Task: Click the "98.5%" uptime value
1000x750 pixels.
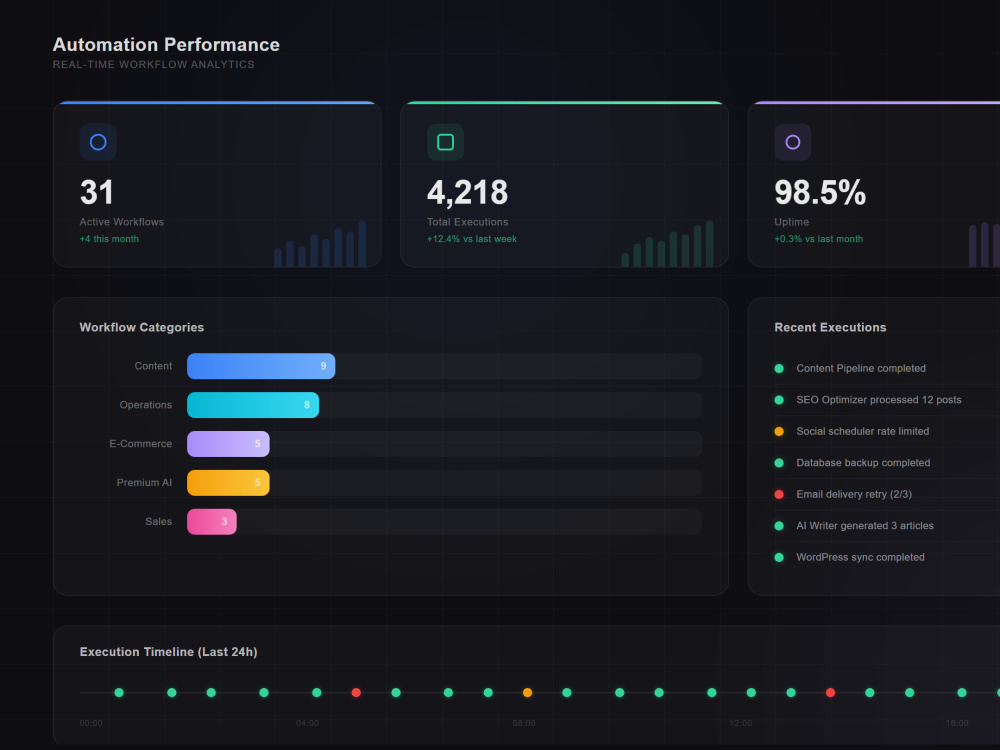Action: pyautogui.click(x=820, y=192)
